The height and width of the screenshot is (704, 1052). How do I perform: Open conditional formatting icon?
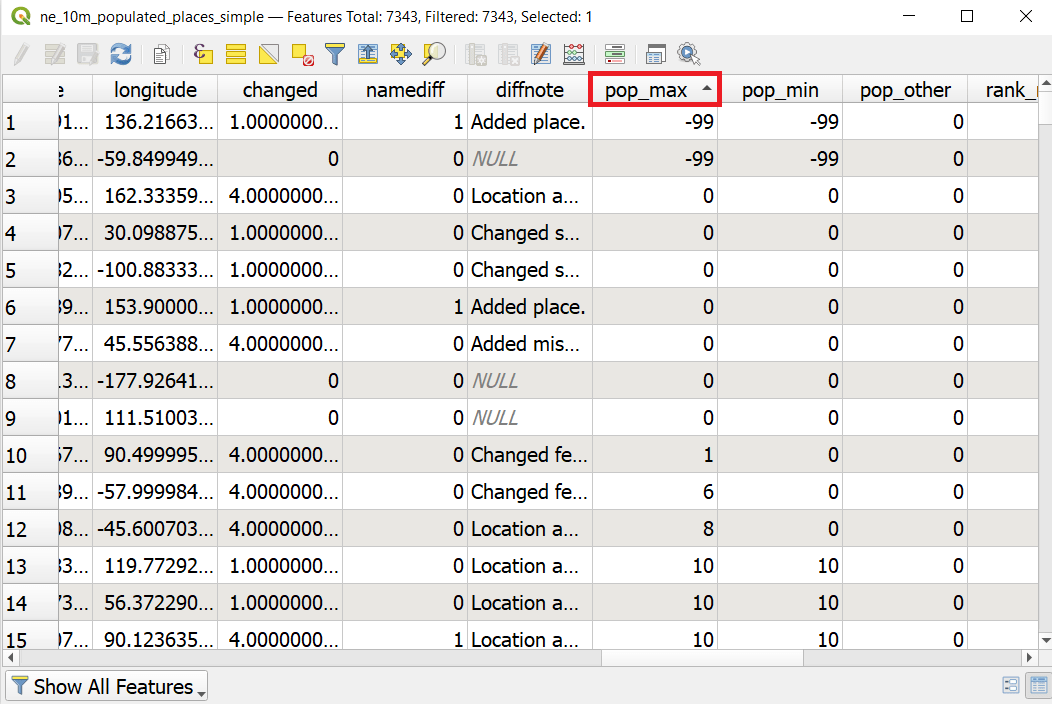[615, 54]
